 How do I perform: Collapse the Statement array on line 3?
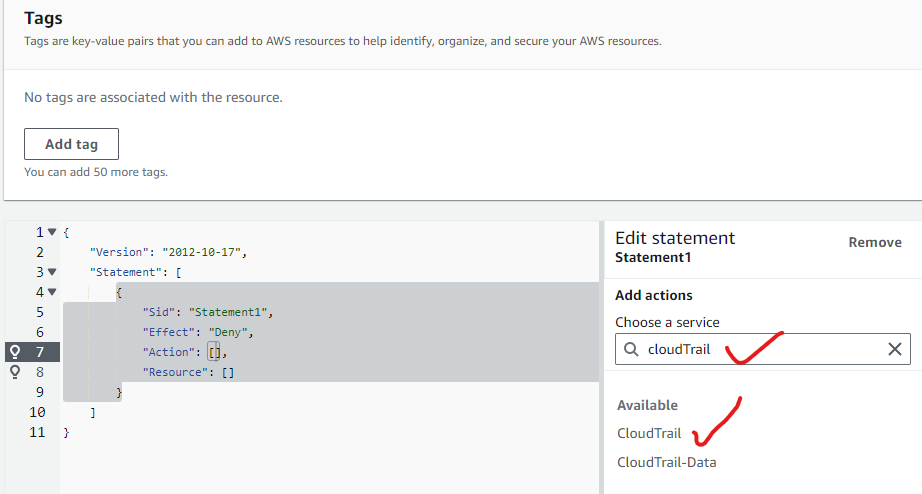pyautogui.click(x=52, y=272)
